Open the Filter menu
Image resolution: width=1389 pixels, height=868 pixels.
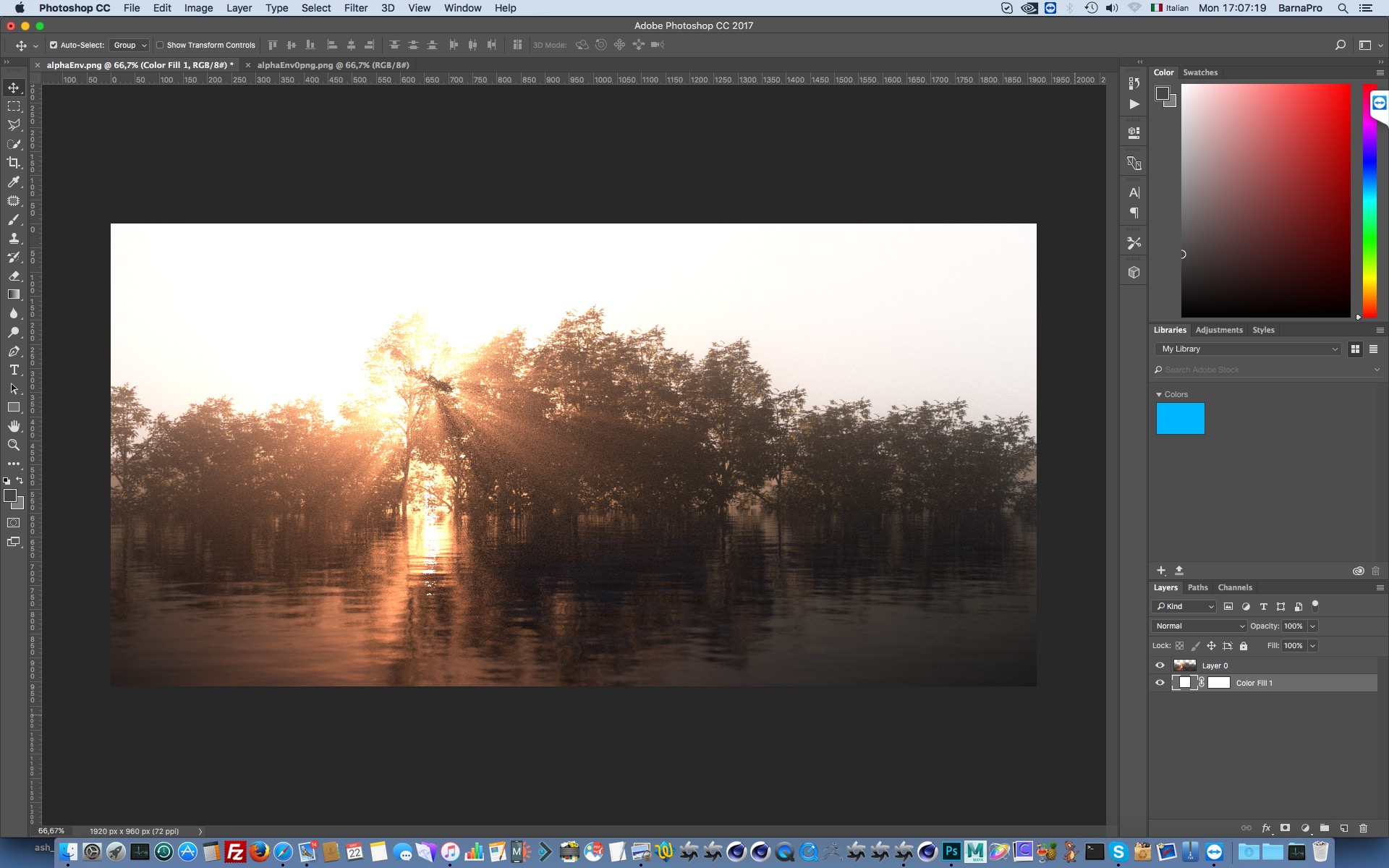[x=355, y=8]
